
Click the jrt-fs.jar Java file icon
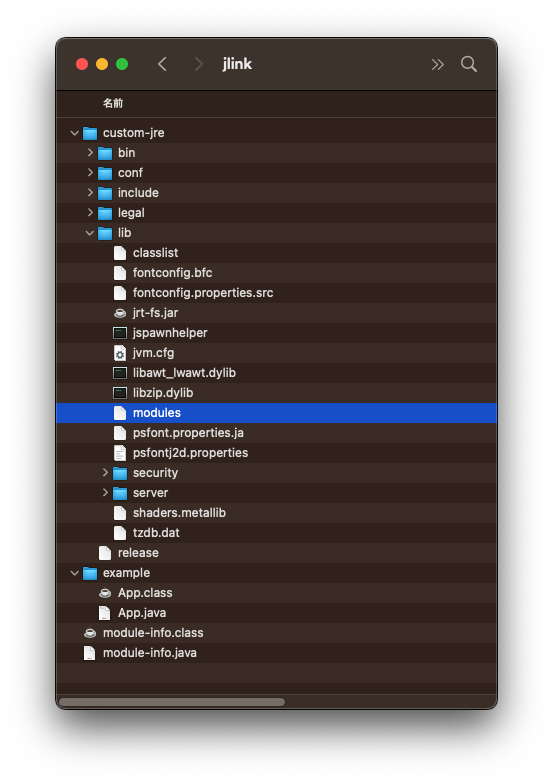point(120,313)
